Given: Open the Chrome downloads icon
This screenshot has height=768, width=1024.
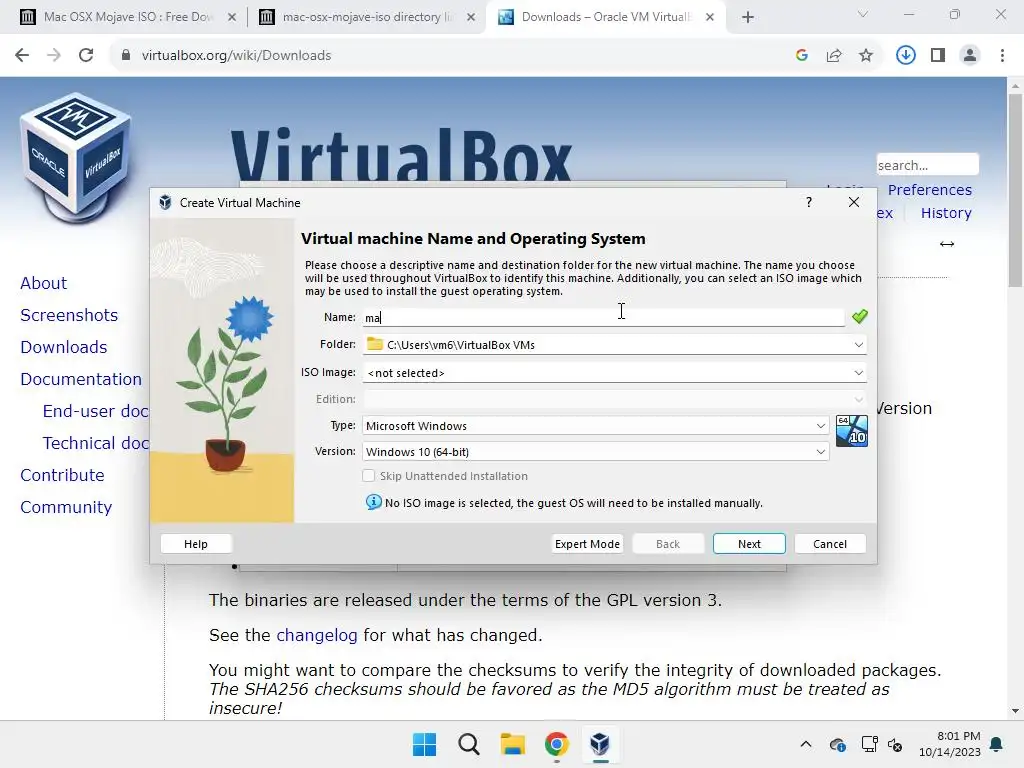Looking at the screenshot, I should click(x=906, y=56).
